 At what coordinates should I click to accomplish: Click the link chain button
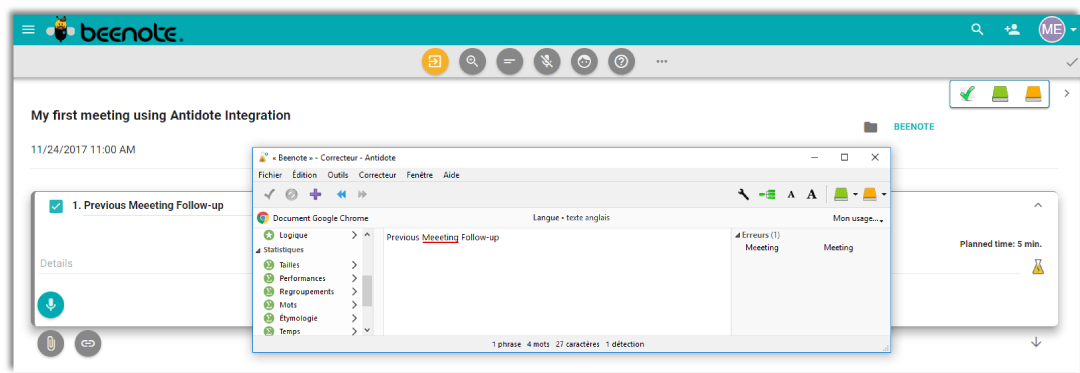(87, 342)
